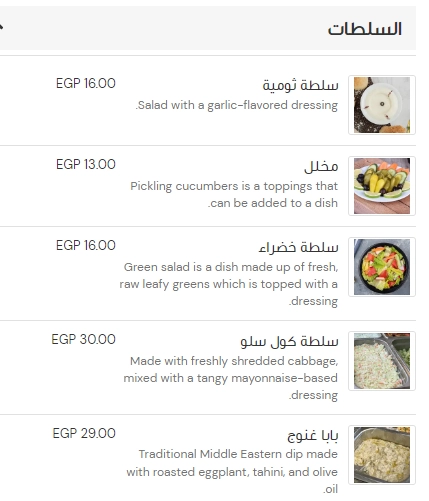Screen dimensions: 429x501
Task: Click the السلطات category header title
Action: click(x=364, y=29)
